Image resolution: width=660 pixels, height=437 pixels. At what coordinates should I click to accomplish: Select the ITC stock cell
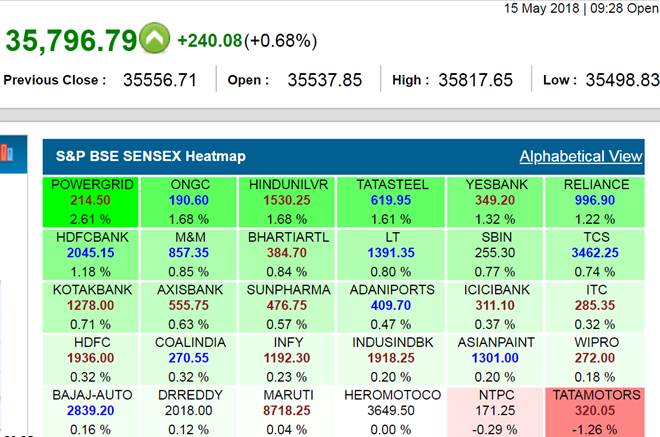coord(596,306)
